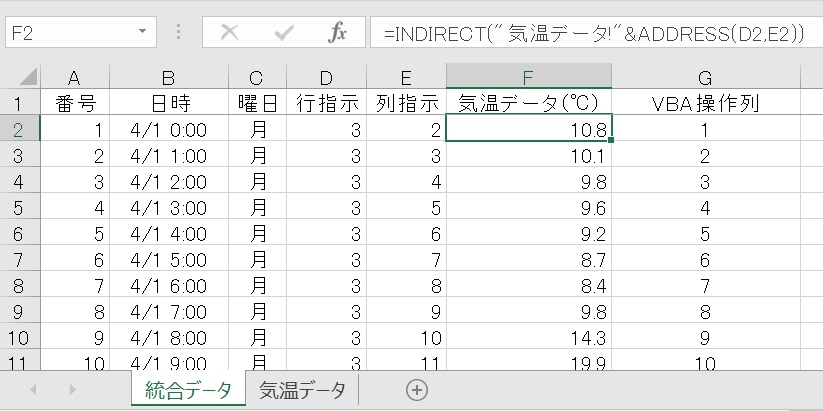Select the cell with 4/1 1:00
The width and height of the screenshot is (823, 411).
click(x=169, y=155)
